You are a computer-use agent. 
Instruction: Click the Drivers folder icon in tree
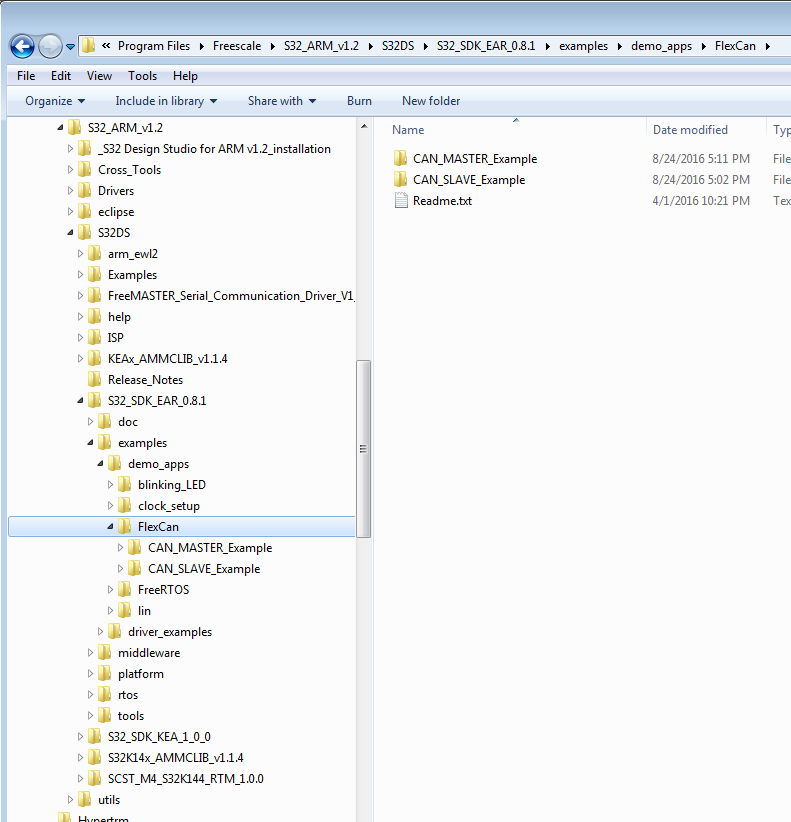point(85,190)
